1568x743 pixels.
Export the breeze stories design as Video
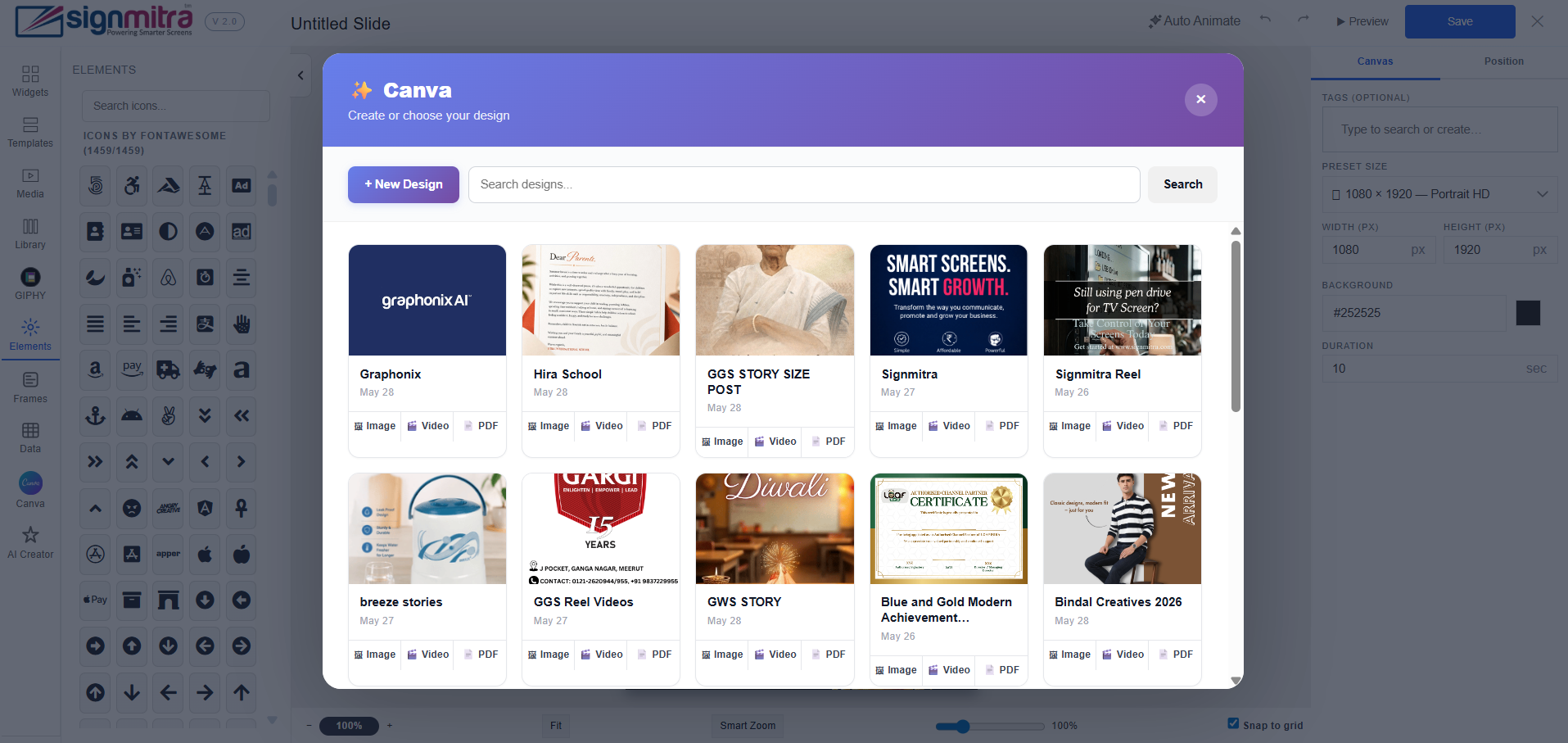(428, 655)
